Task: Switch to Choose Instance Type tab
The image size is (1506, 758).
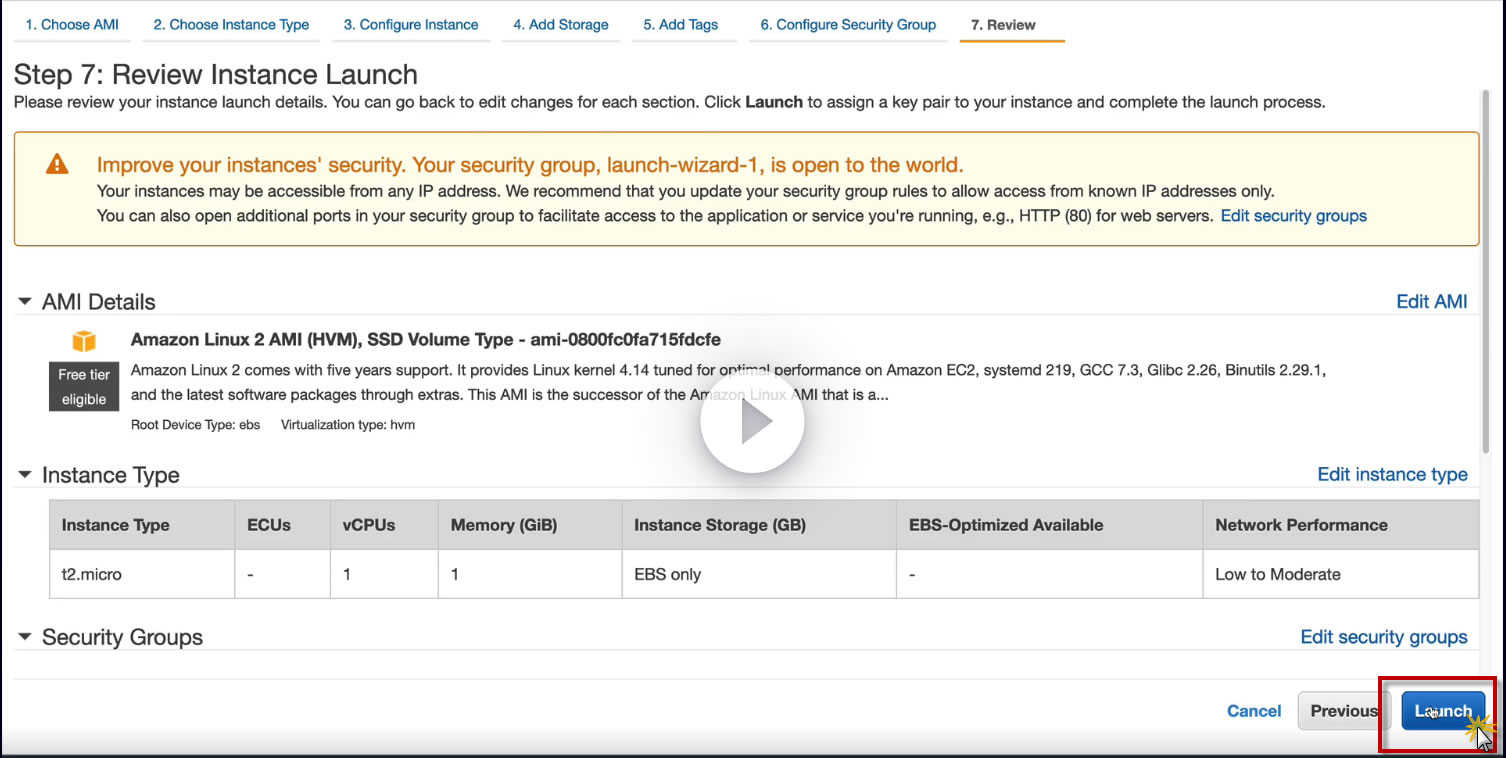Action: click(231, 25)
